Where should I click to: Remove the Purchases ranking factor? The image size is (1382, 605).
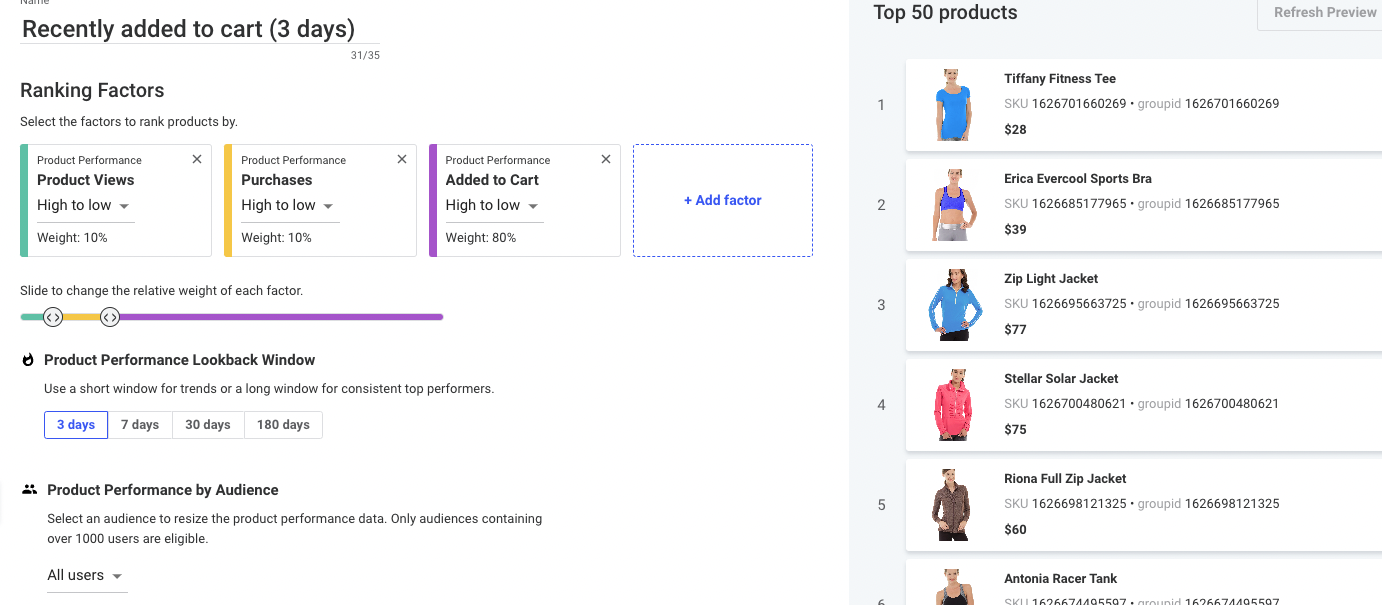(402, 159)
